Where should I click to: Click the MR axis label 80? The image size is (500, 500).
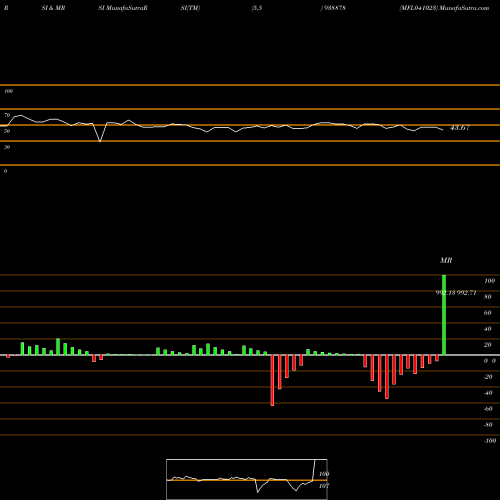click(488, 297)
